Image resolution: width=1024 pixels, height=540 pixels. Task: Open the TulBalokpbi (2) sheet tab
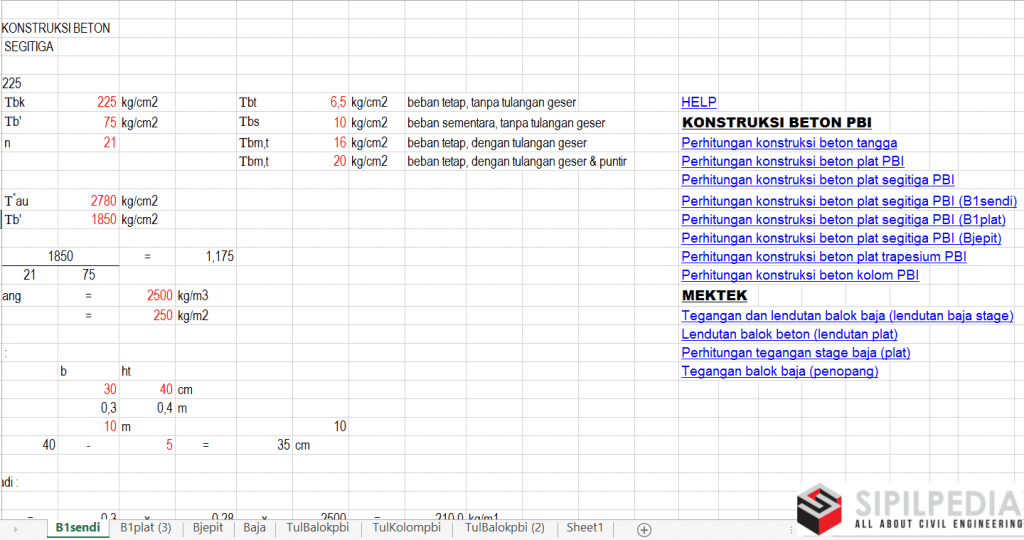pos(504,527)
